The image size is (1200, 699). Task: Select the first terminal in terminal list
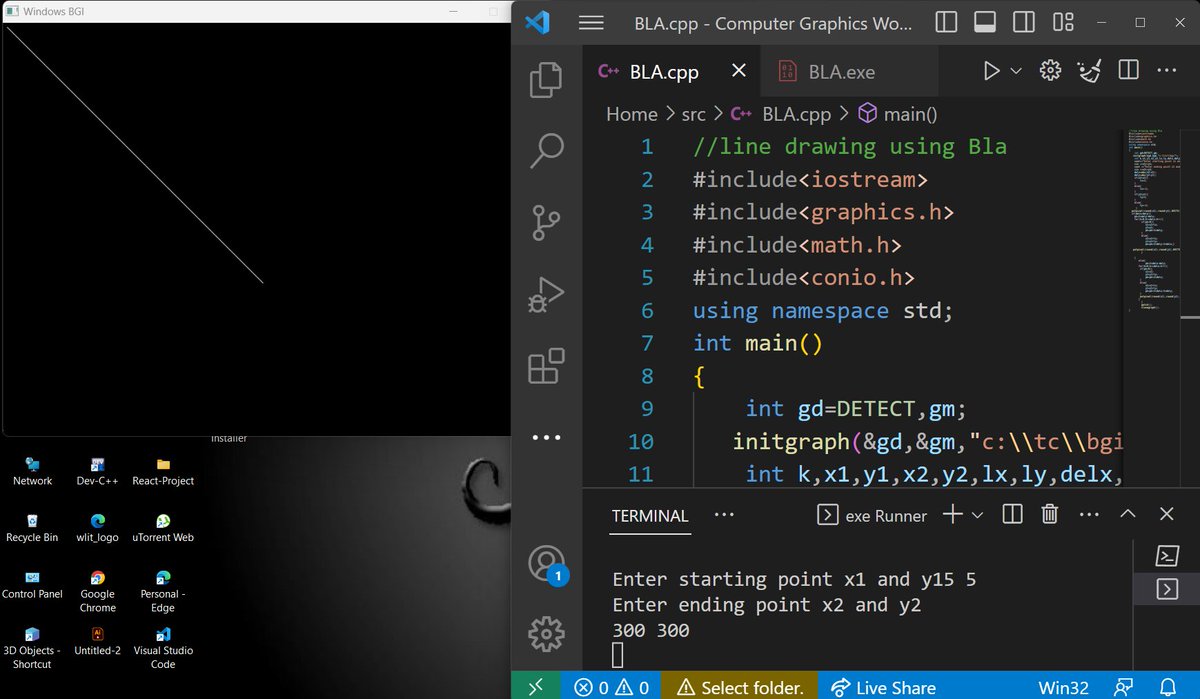(1166, 555)
